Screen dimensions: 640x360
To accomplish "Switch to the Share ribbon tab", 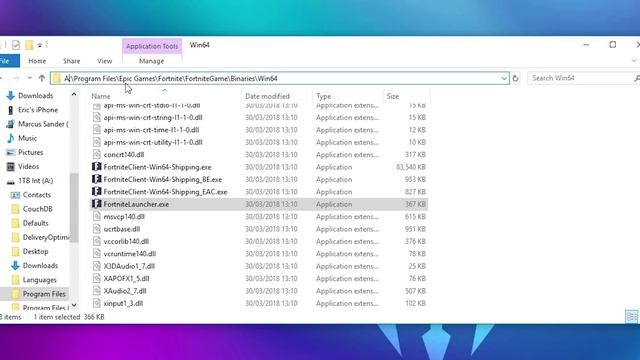I will [x=71, y=61].
